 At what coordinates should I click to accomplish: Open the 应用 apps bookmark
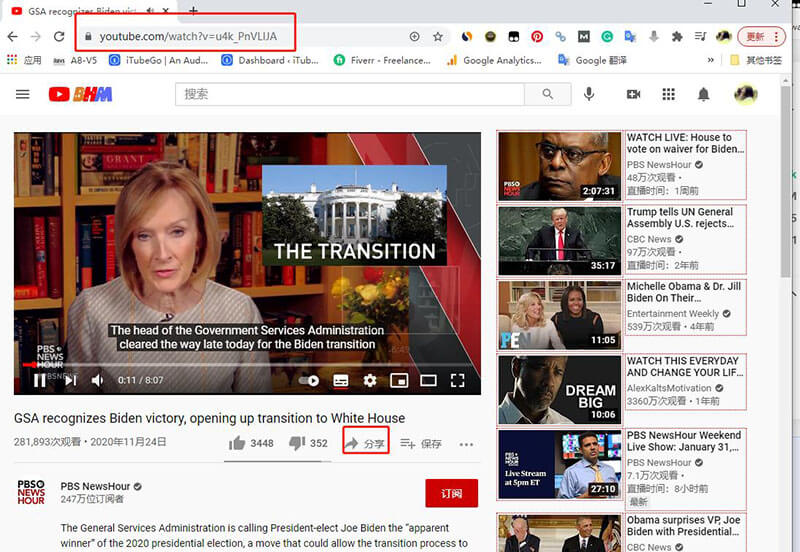tap(24, 60)
